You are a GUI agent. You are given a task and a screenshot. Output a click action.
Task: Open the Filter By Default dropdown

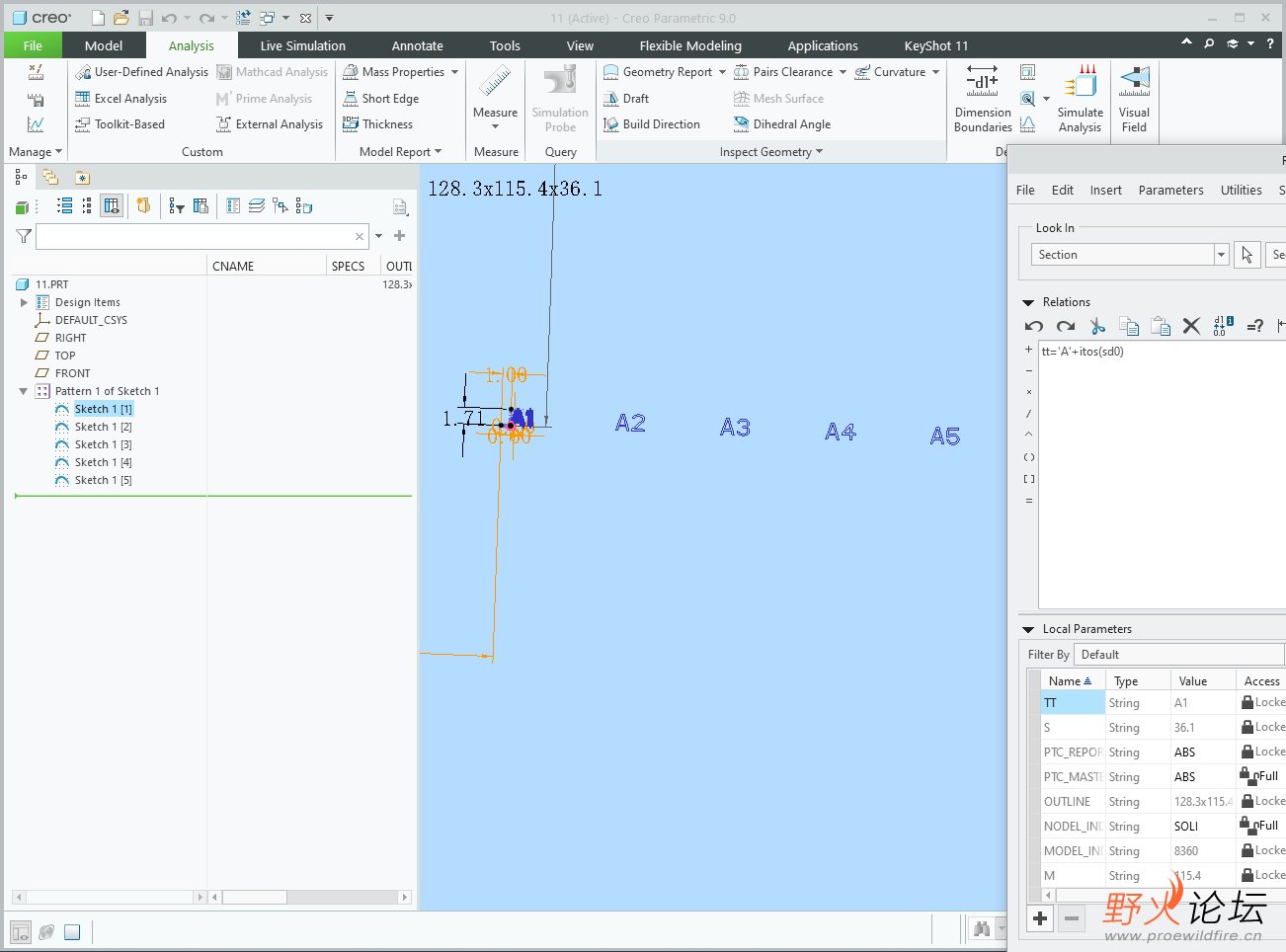point(1178,655)
